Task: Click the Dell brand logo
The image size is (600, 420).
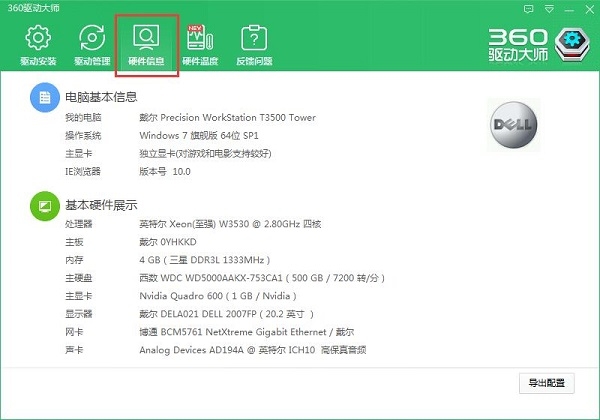Action: pos(514,125)
